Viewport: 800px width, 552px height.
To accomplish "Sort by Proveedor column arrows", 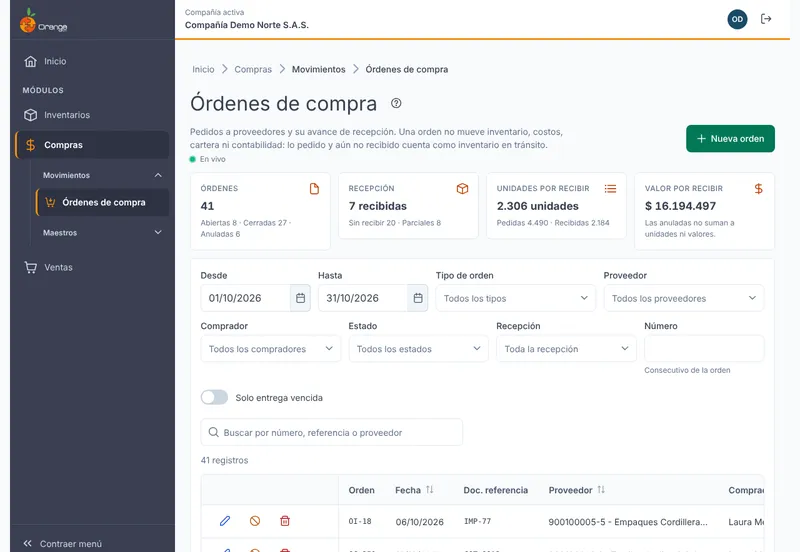I will pyautogui.click(x=601, y=490).
